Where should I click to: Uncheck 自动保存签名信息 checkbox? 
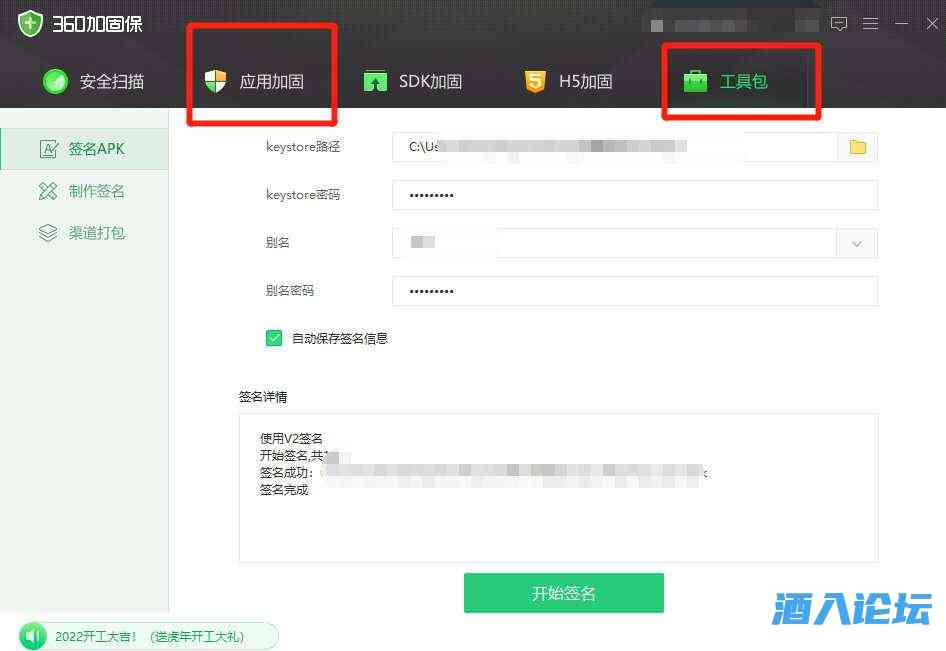[x=274, y=338]
